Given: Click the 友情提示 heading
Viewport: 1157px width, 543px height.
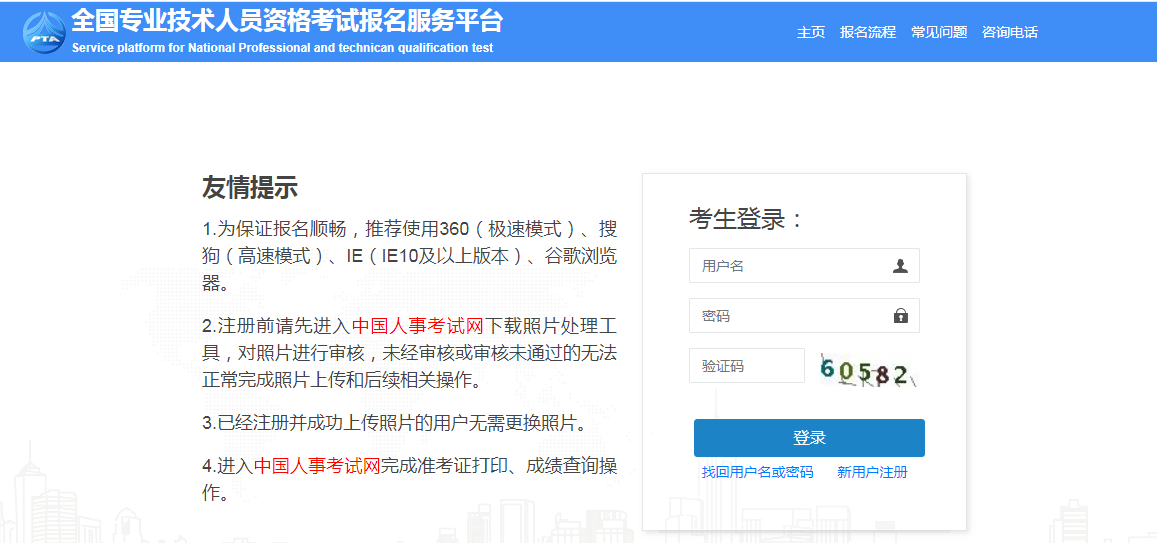Looking at the screenshot, I should pos(250,187).
